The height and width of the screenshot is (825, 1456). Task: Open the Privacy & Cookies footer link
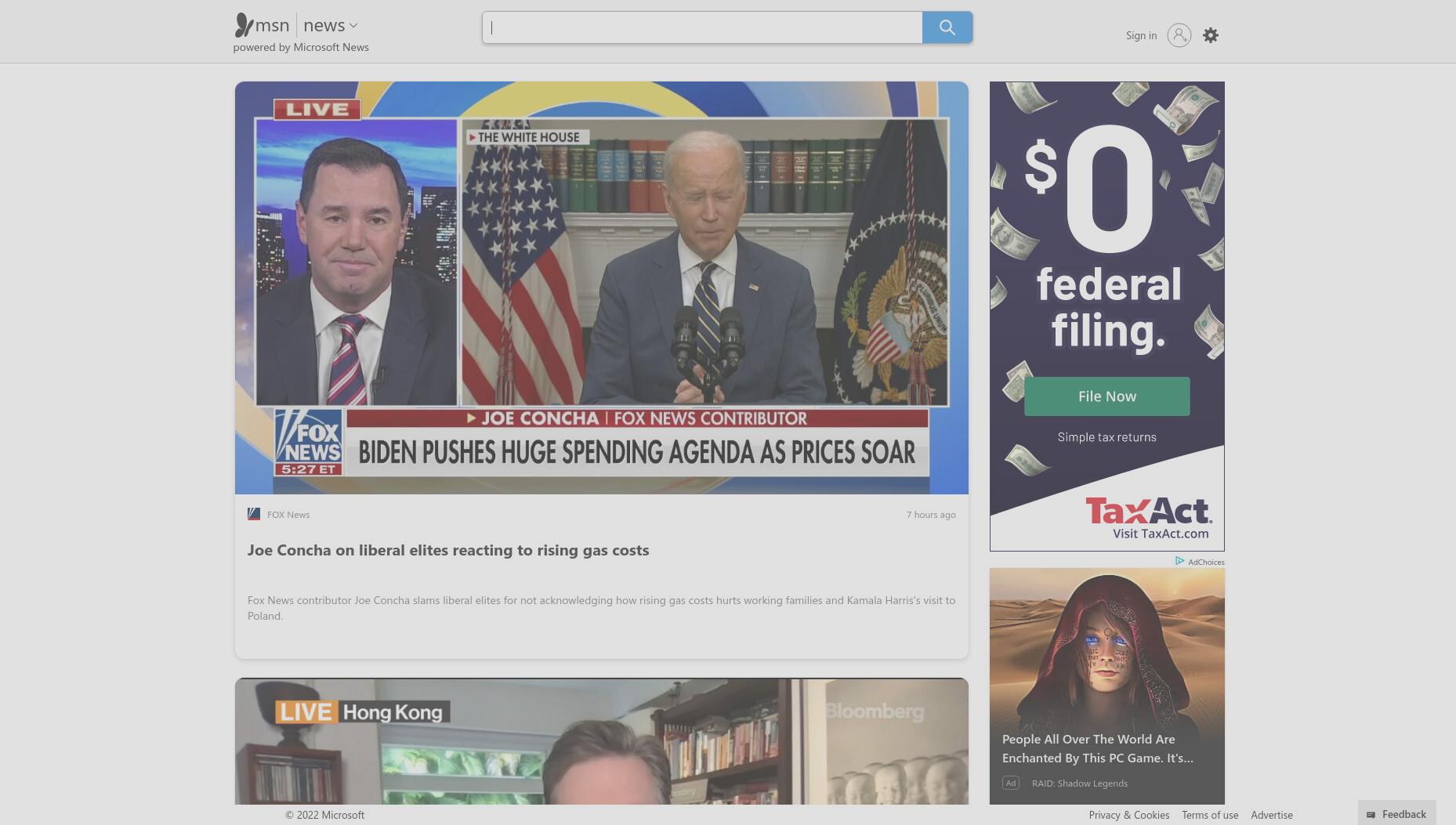click(1129, 815)
